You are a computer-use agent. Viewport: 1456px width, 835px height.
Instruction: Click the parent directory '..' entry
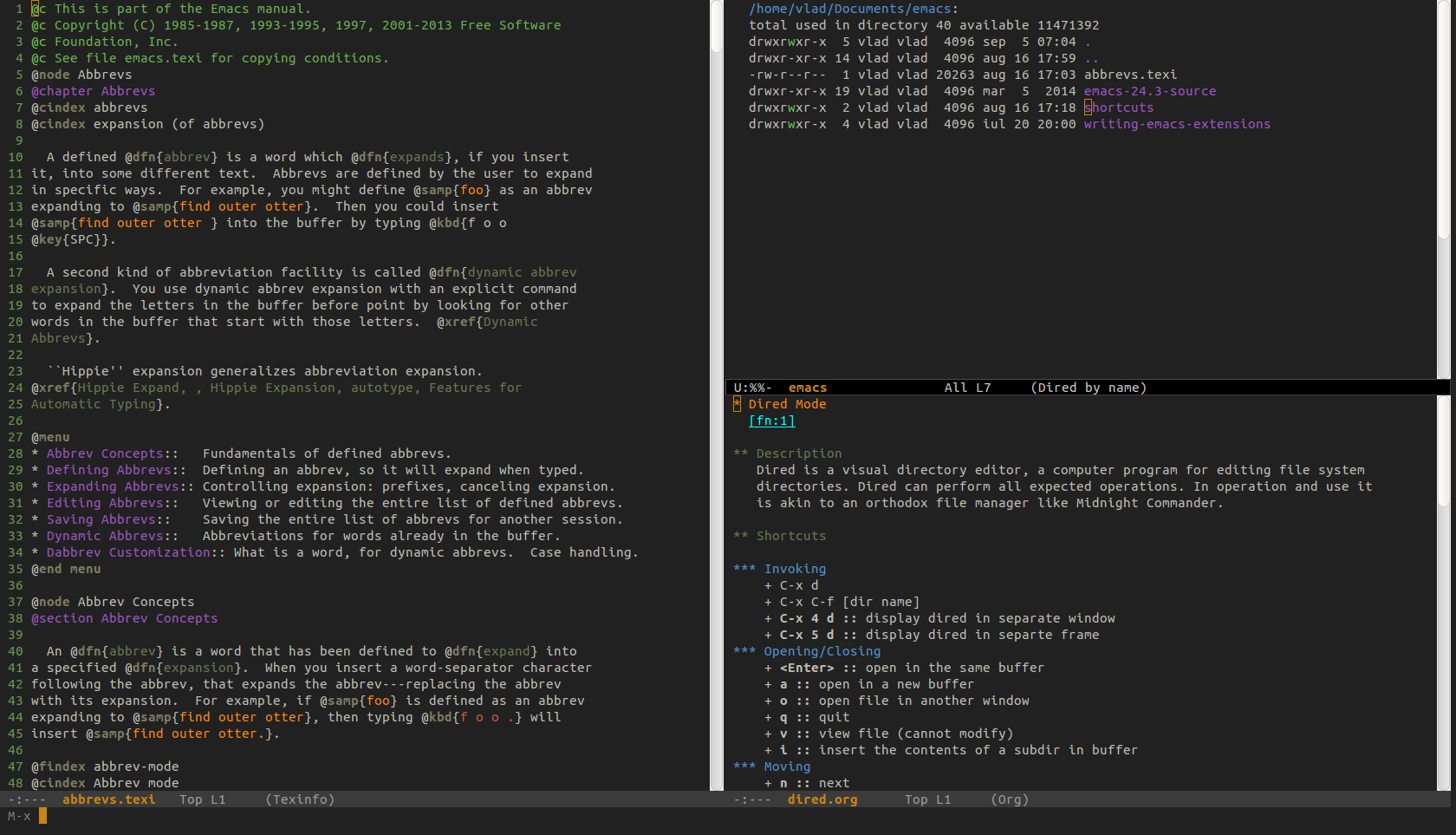click(1092, 58)
